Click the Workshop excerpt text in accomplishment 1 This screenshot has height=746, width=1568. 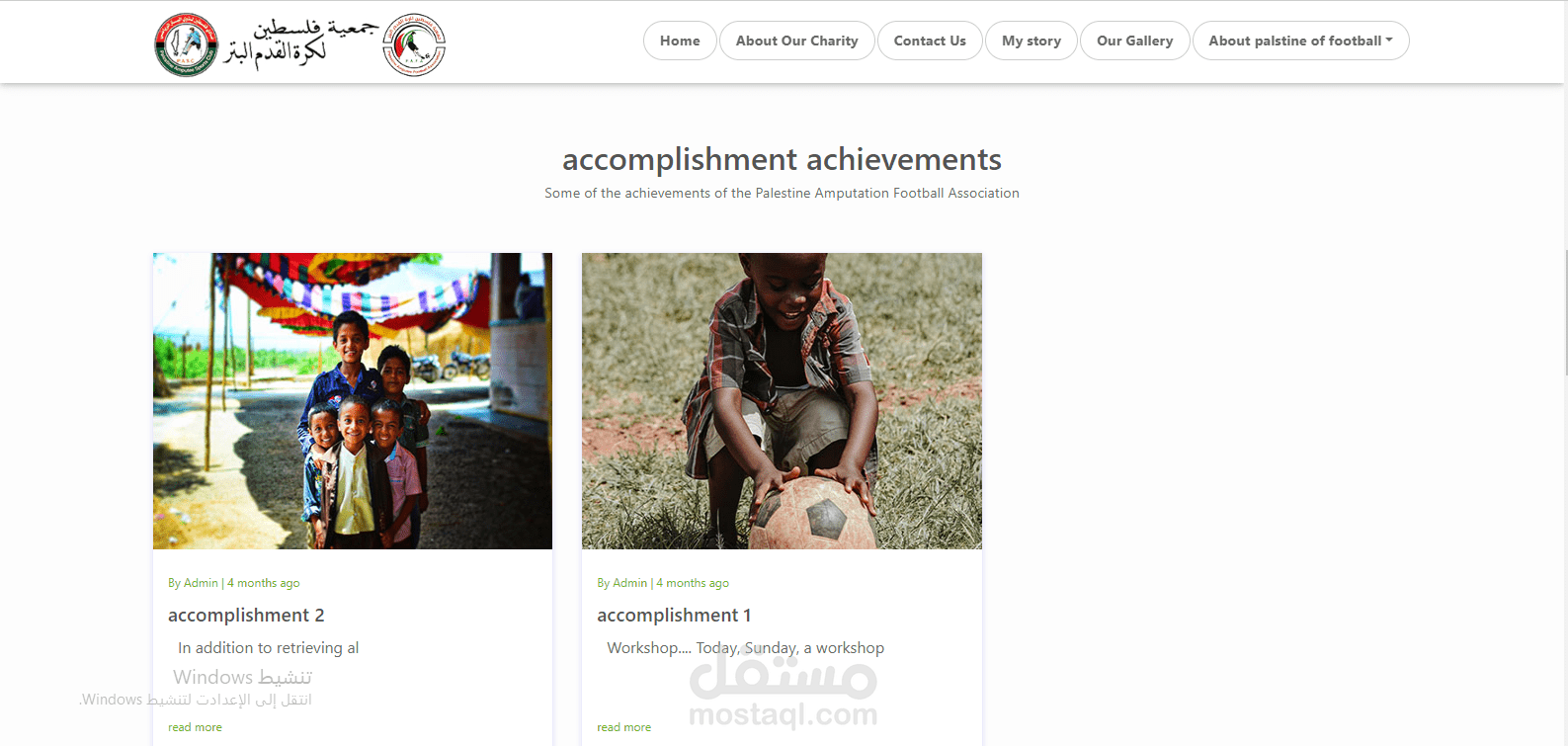(x=745, y=648)
